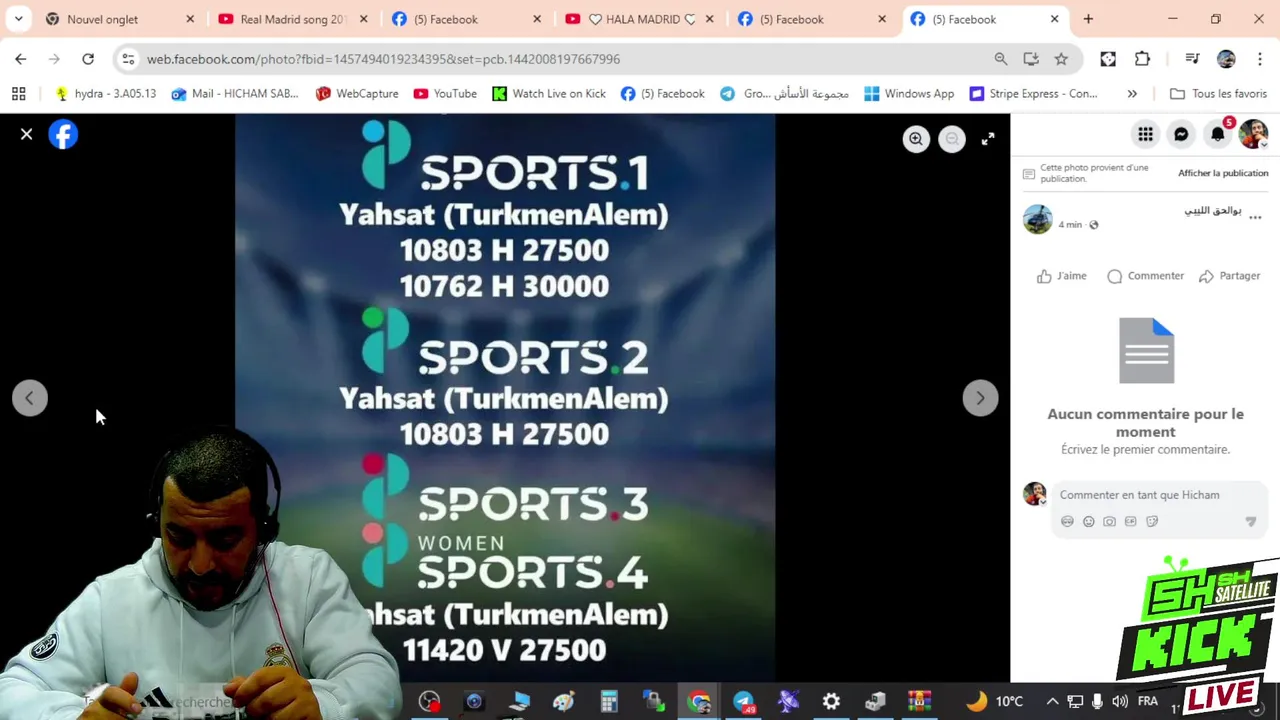Click the Commenter button

pyautogui.click(x=1146, y=276)
